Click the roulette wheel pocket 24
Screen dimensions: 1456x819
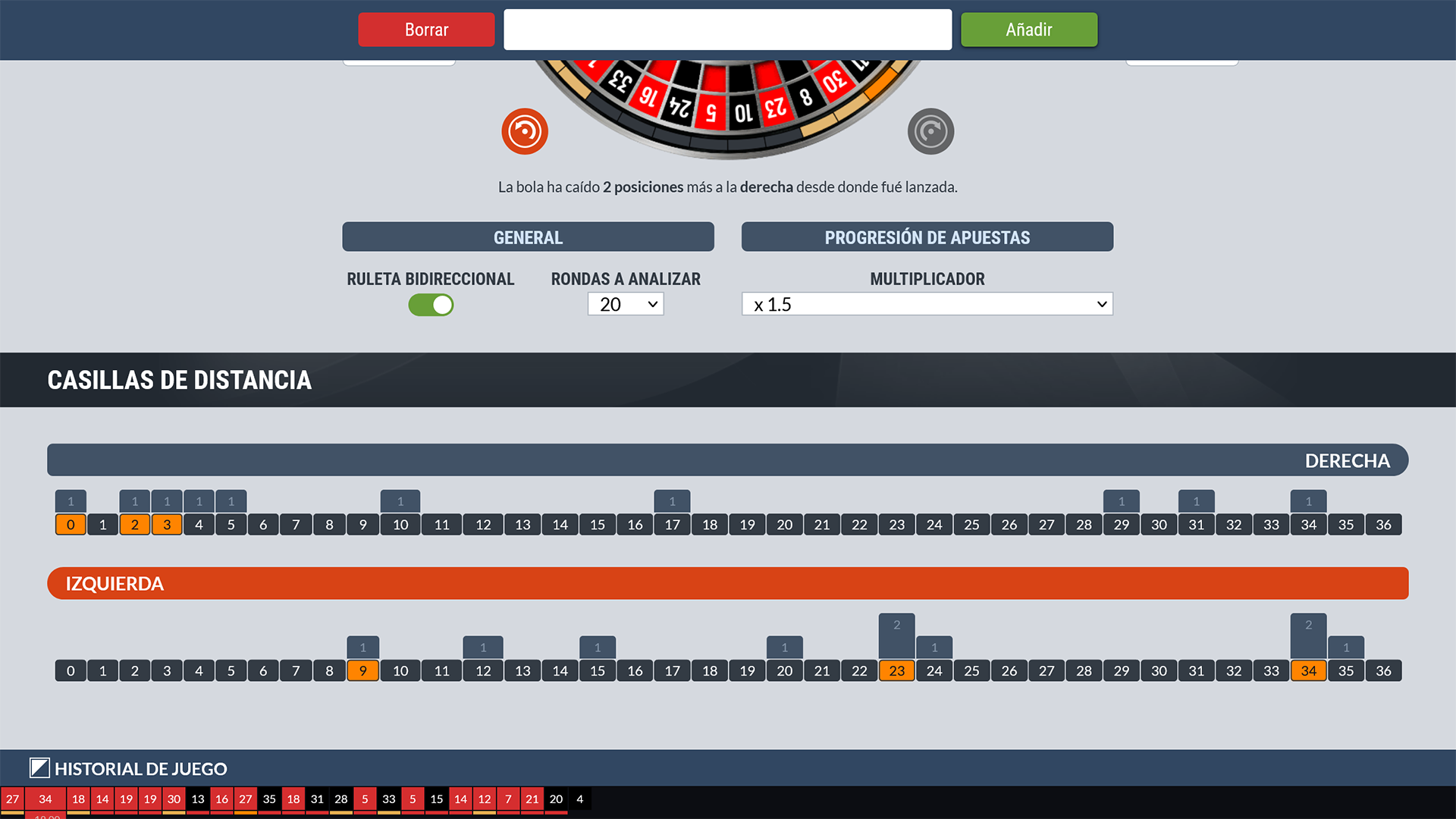coord(679,108)
